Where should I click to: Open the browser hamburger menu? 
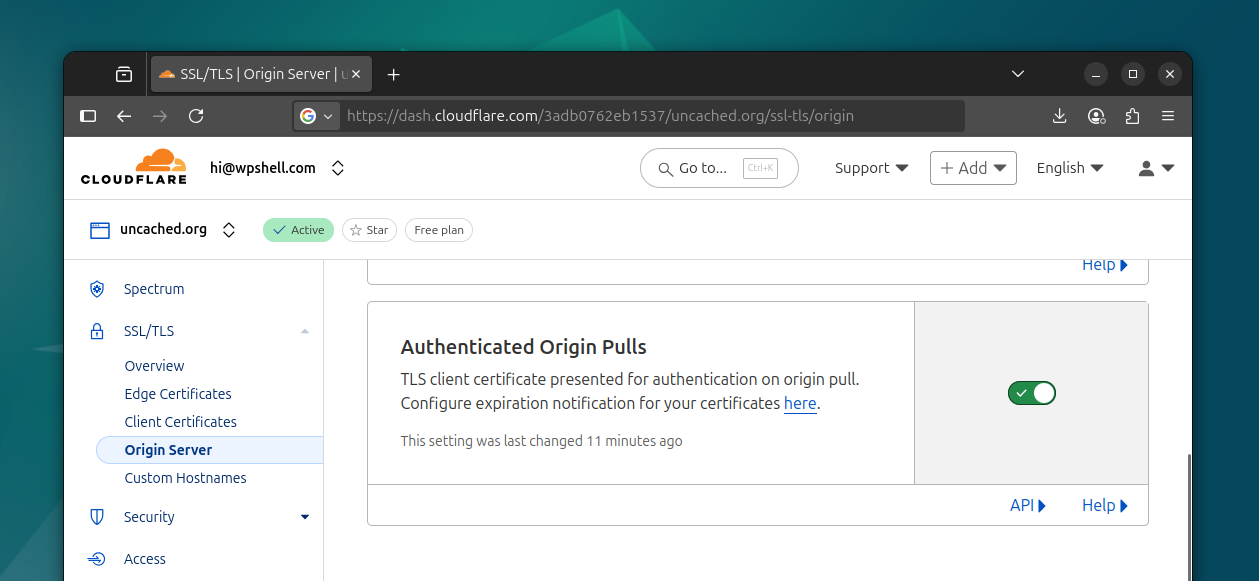point(1168,116)
